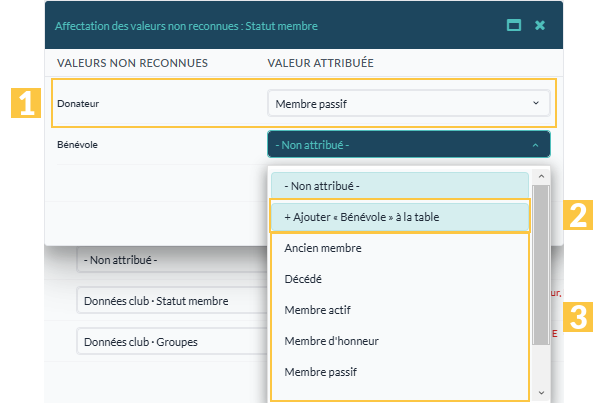The width and height of the screenshot is (604, 403).
Task: Maximize the Affectation des valeurs dialog
Action: click(513, 25)
